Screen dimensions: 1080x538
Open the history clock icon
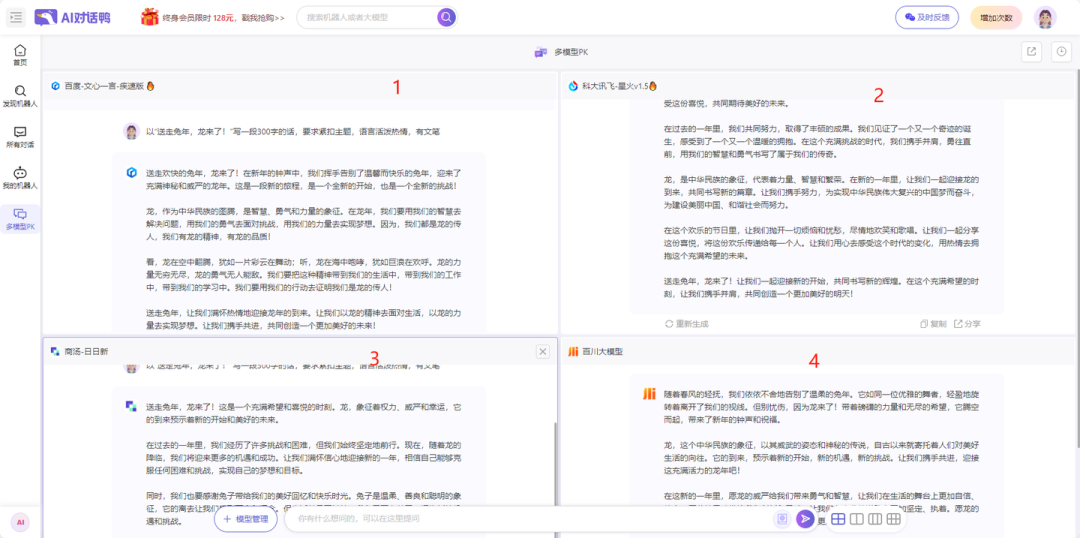coord(1061,52)
